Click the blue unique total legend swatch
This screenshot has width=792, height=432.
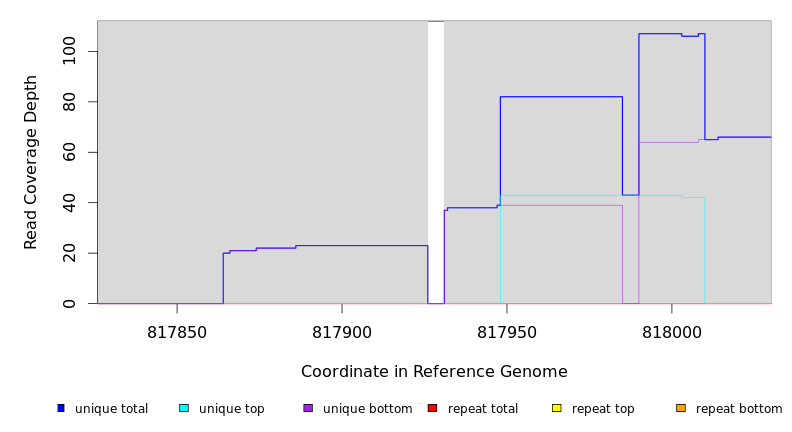pos(61,408)
